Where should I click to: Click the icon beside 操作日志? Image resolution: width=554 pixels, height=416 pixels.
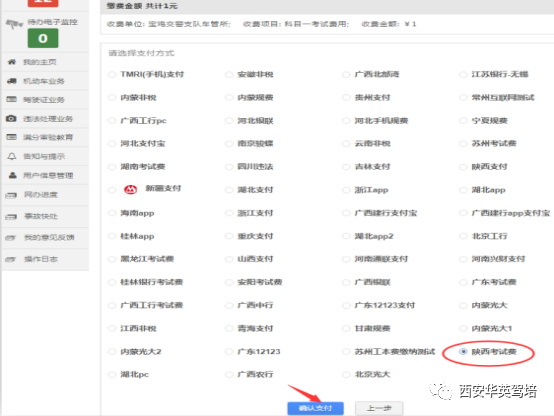(x=11, y=259)
